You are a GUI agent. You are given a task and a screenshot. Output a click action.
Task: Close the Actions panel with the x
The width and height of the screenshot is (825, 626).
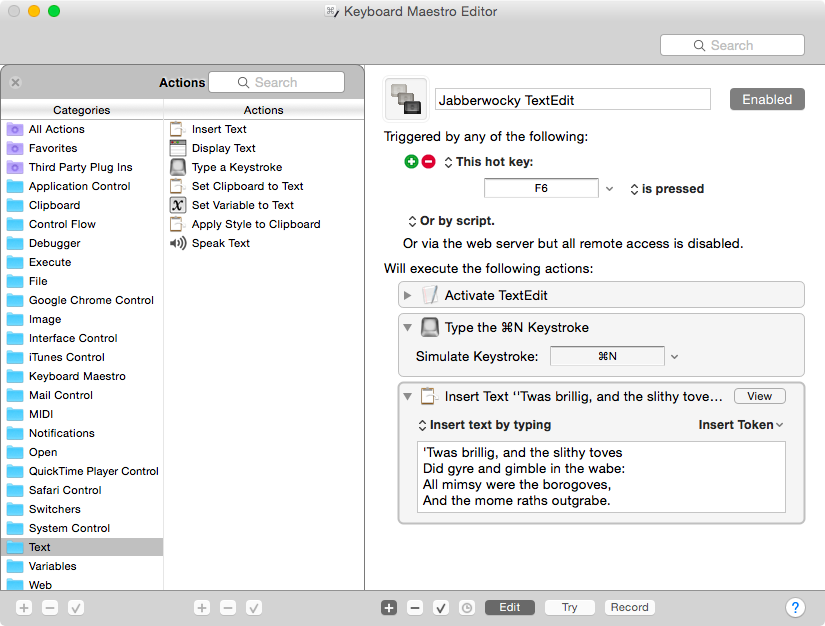[16, 83]
